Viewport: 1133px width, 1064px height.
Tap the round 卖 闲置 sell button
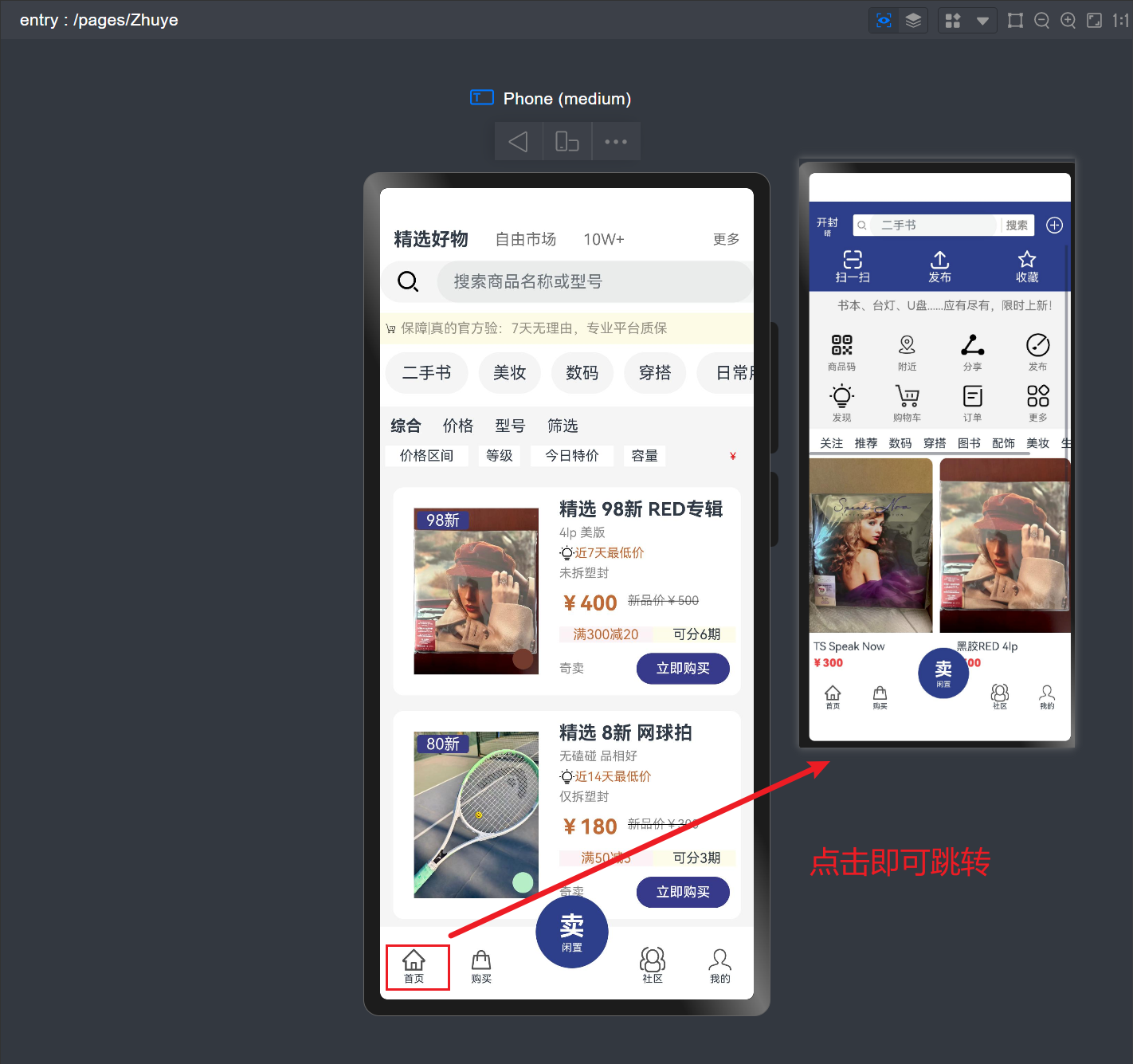coord(572,932)
